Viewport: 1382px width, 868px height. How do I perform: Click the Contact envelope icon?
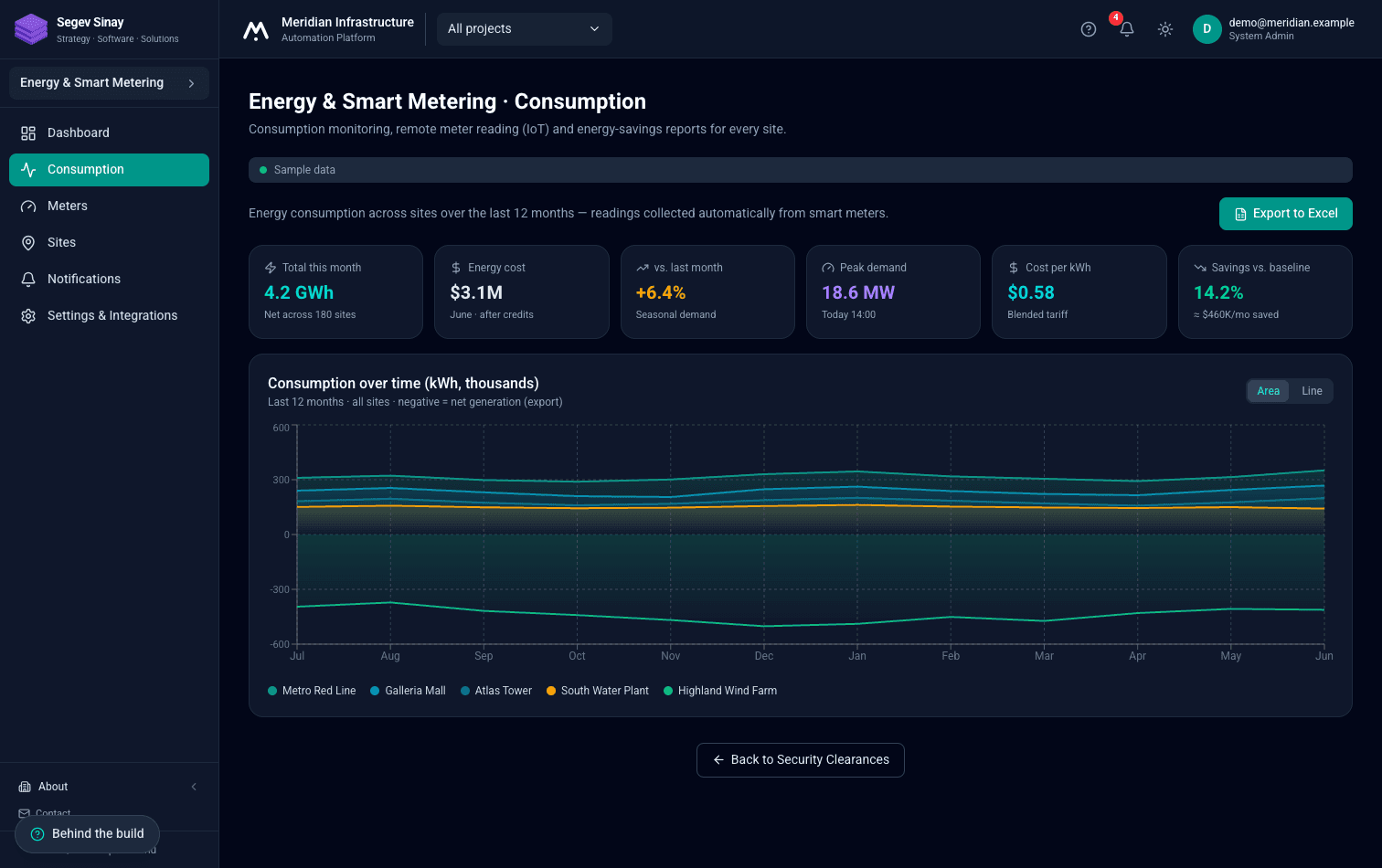point(25,813)
